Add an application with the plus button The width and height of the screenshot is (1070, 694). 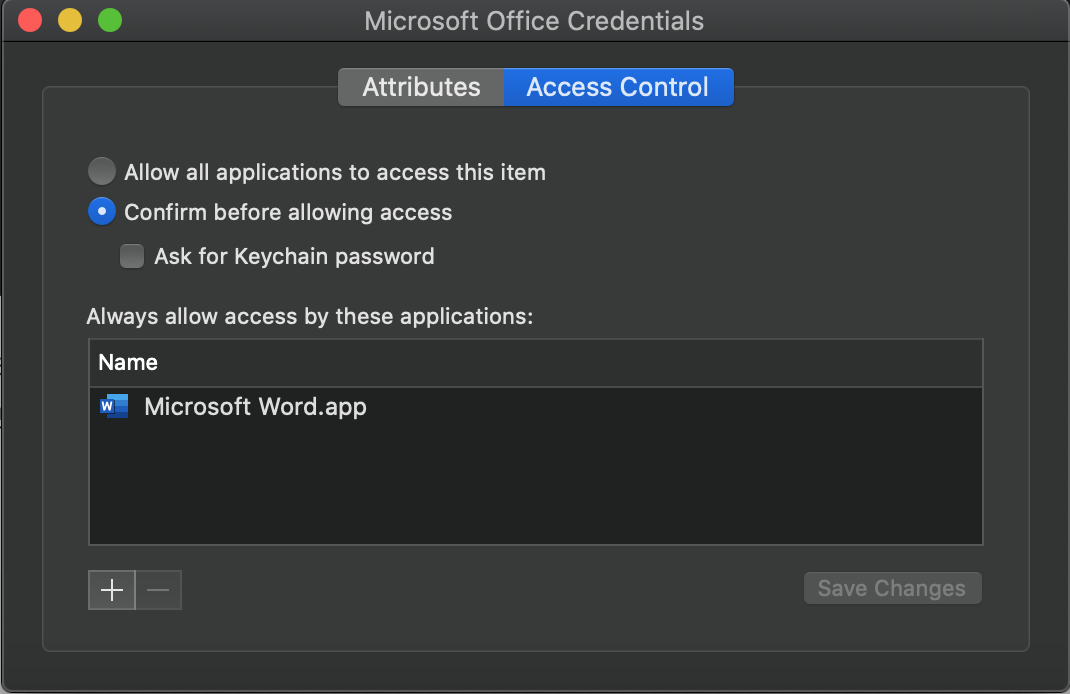(x=112, y=590)
